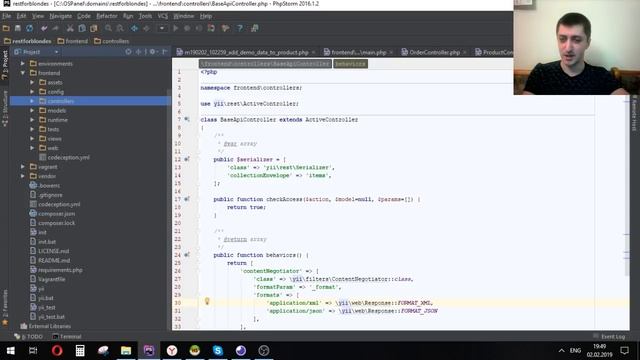Click the Open folder toolbar icon
Viewport: 640px width, 360px height.
point(6,28)
